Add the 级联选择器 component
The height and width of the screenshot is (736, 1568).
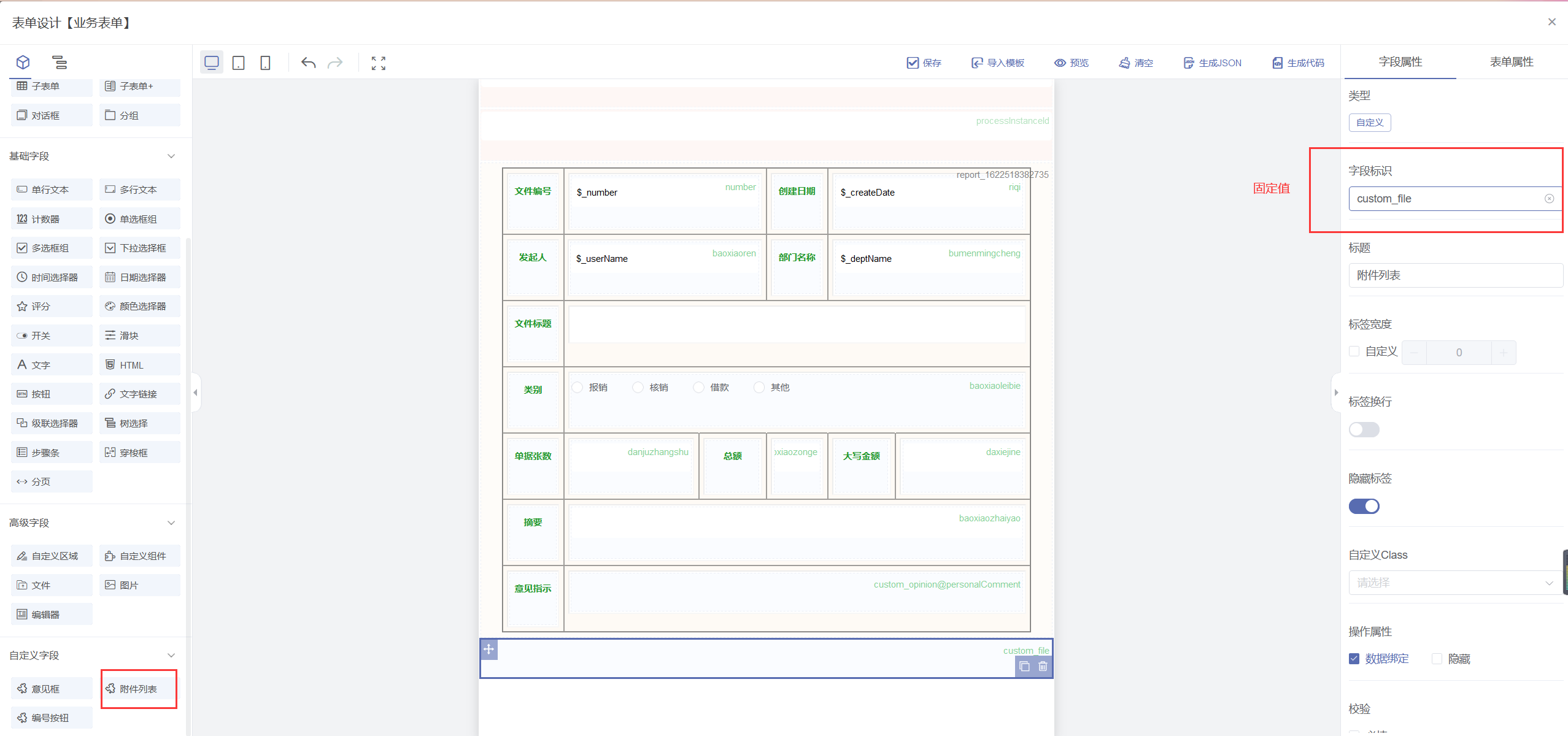(52, 423)
